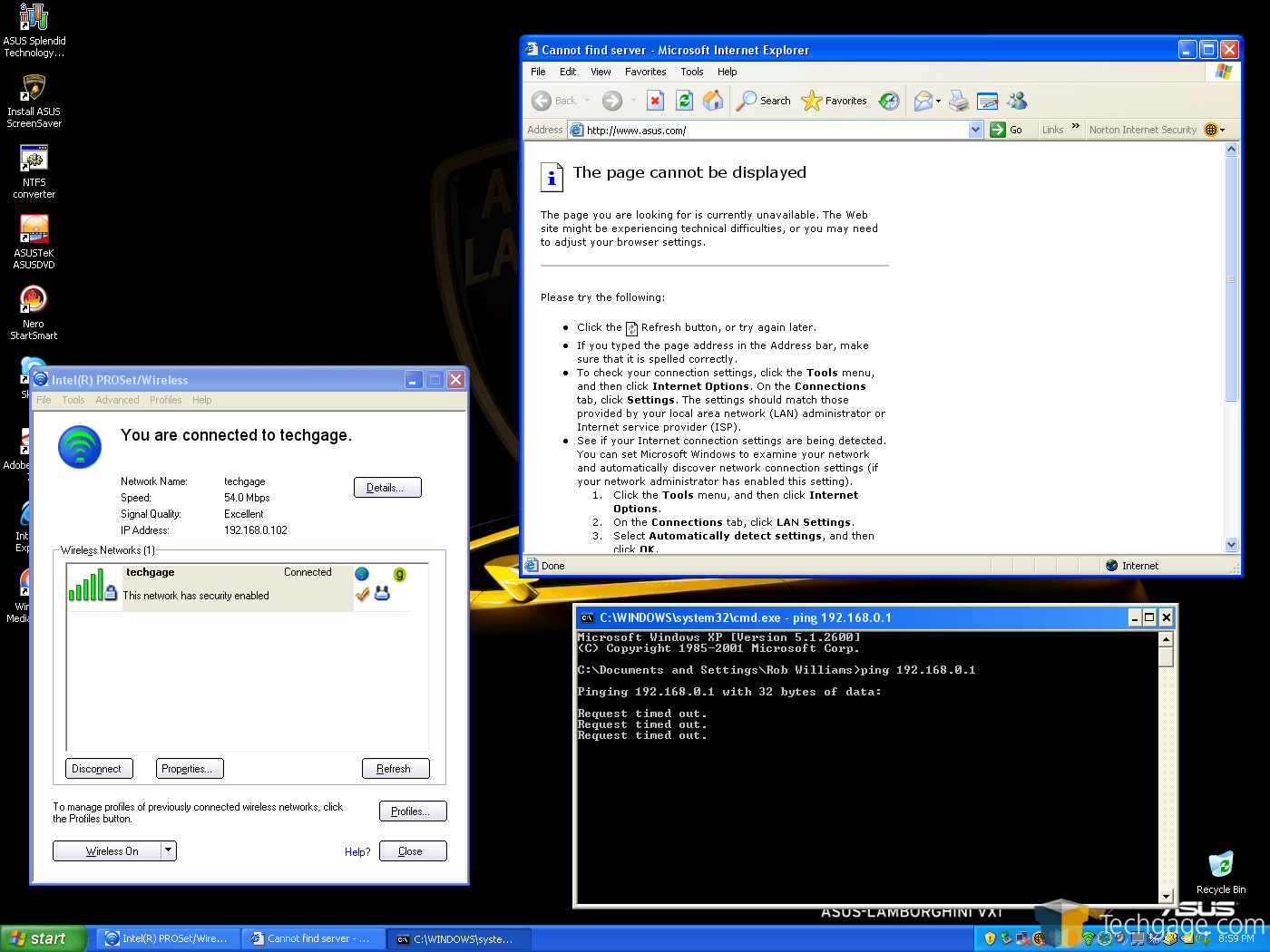
Task: Open the File menu in Internet Explorer
Action: tap(538, 72)
